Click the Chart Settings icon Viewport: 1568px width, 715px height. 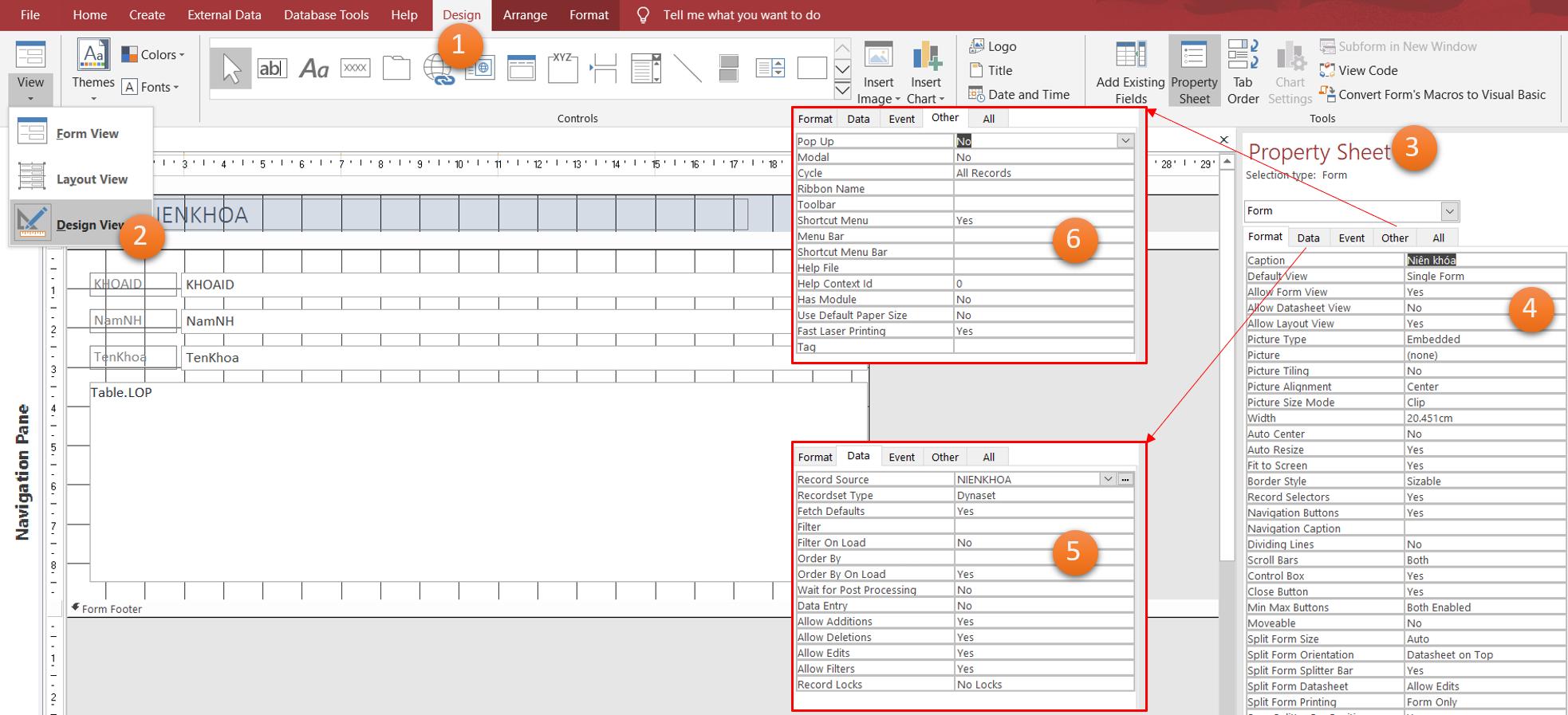click(x=1290, y=56)
